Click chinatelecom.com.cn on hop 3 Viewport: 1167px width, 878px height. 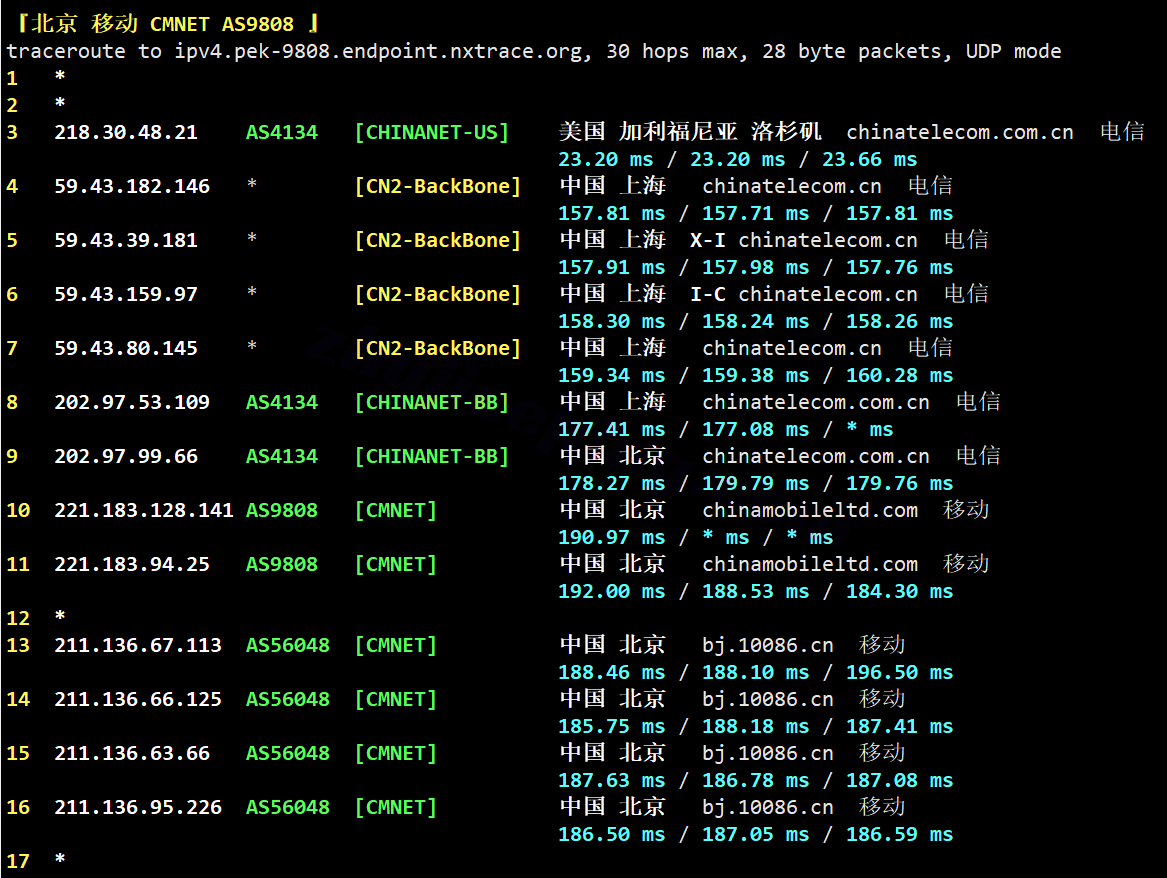click(959, 132)
